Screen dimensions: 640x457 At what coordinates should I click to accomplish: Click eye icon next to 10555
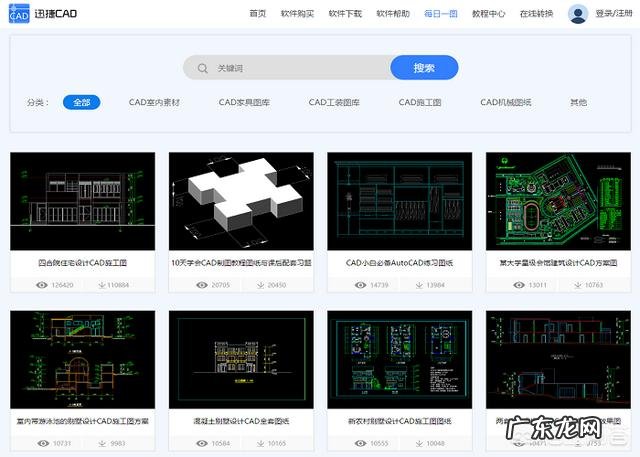pos(360,443)
